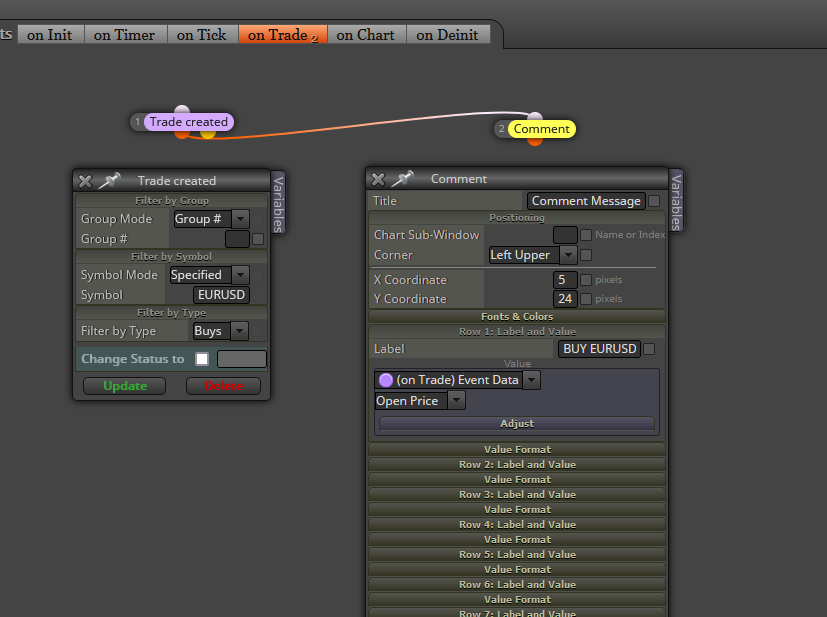Click the Comment node's top input connector
Image resolution: width=827 pixels, height=617 pixels.
coord(535,116)
